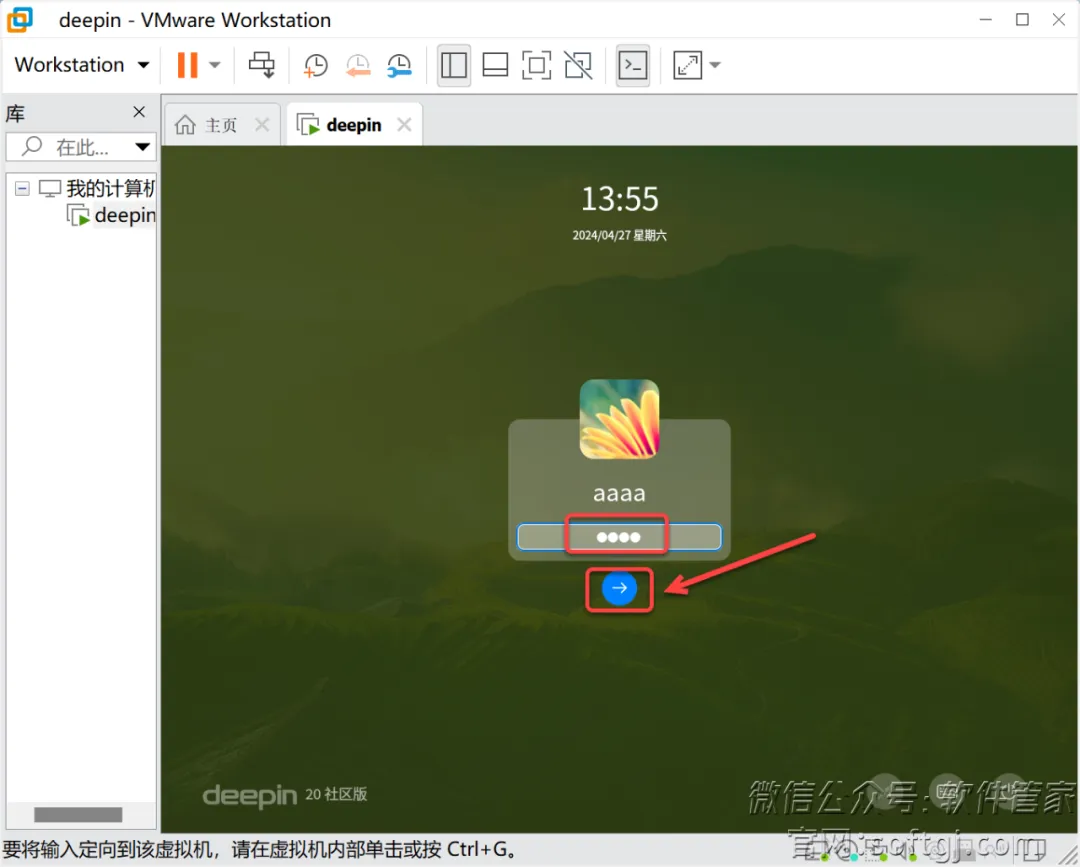Collapse the 我的计算机 tree node
The height and width of the screenshot is (867, 1080).
pyautogui.click(x=22, y=188)
